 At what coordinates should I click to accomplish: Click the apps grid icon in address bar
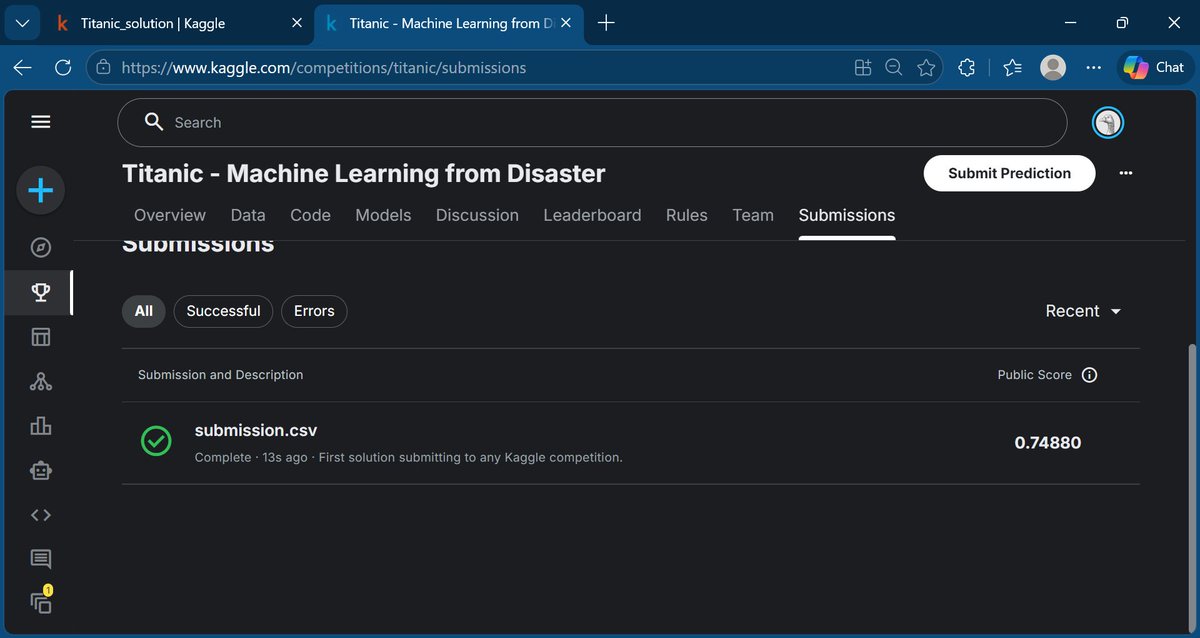click(x=863, y=67)
